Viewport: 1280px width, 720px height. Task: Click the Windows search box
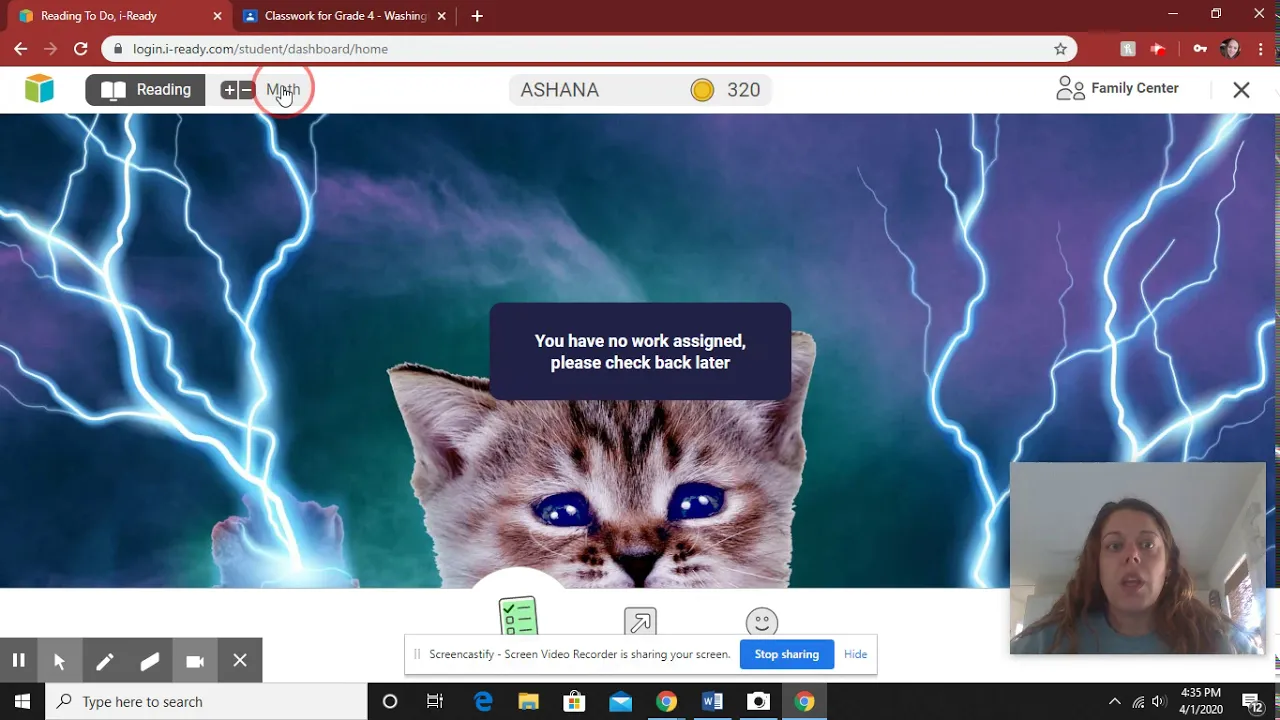pyautogui.click(x=207, y=701)
